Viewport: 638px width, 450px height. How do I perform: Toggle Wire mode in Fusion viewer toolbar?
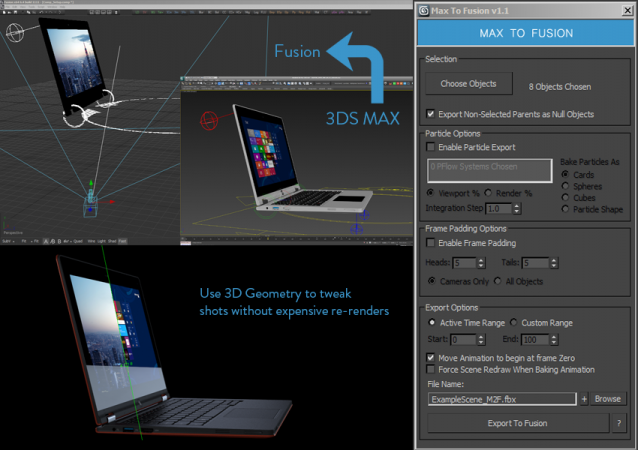point(91,241)
